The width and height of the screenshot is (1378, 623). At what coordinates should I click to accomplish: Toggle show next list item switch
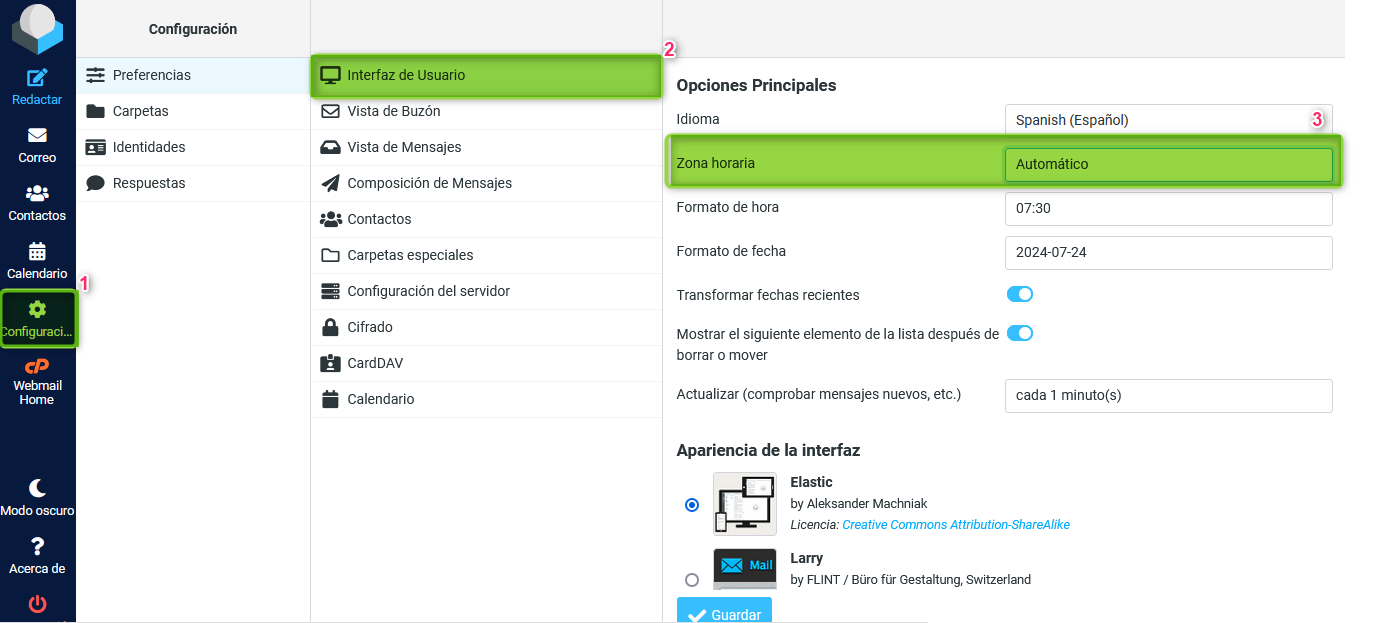(x=1019, y=333)
